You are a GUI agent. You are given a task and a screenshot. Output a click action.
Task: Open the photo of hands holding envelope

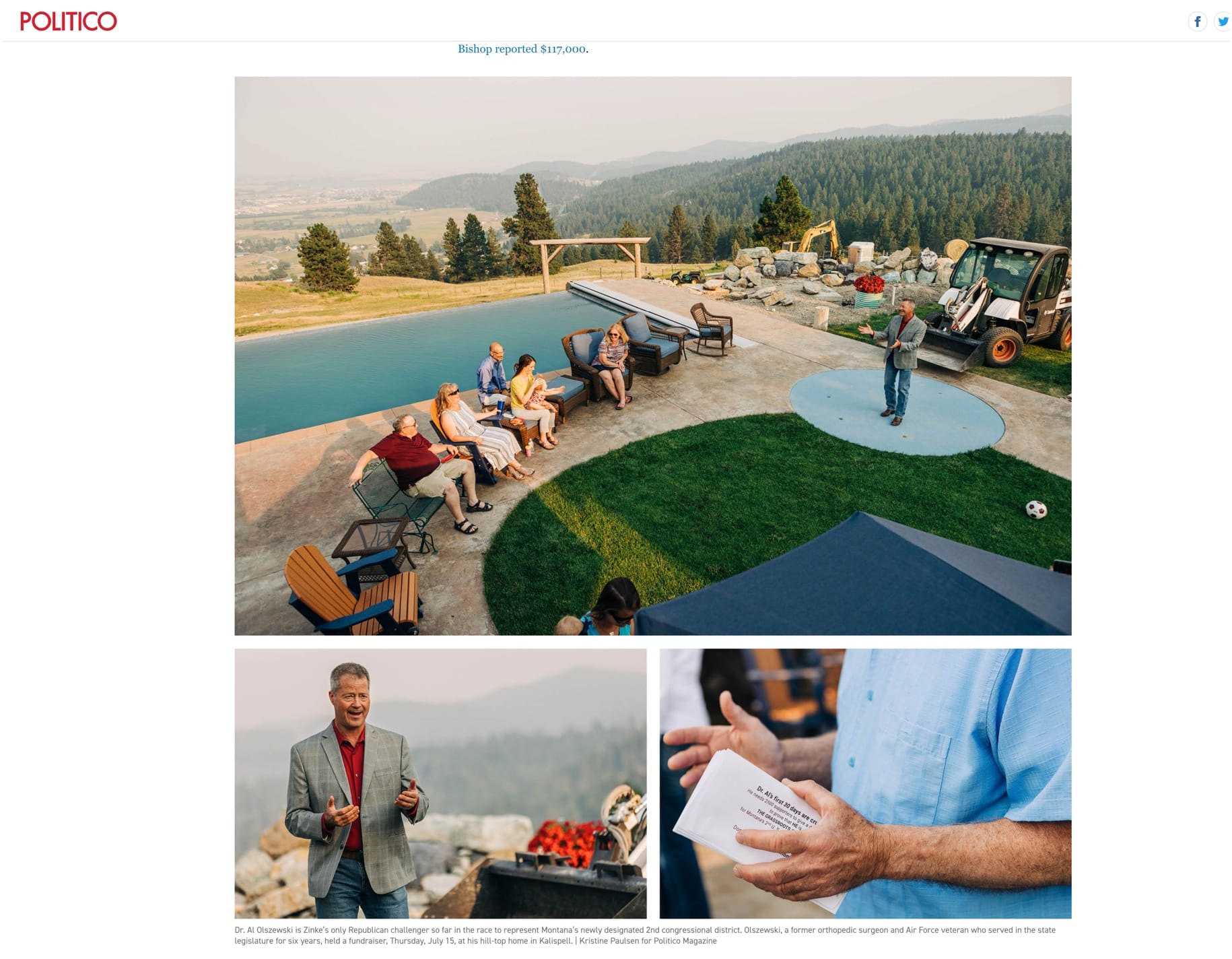865,783
